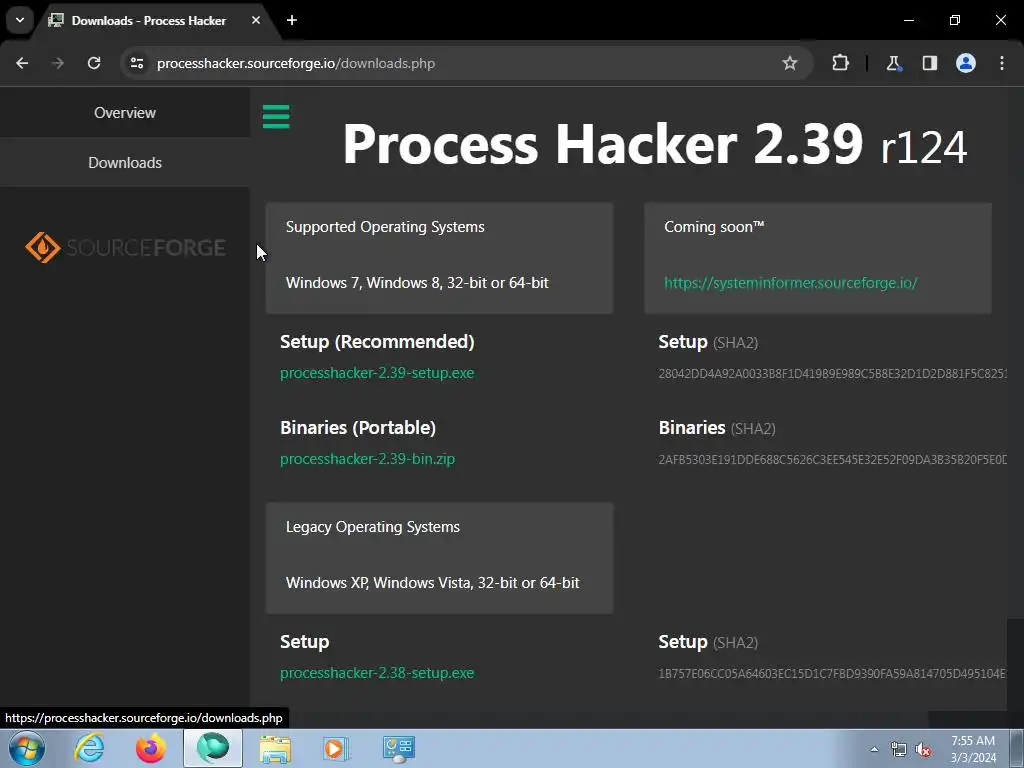Open the control panel taskbar icon
This screenshot has width=1024, height=768.
pos(398,748)
